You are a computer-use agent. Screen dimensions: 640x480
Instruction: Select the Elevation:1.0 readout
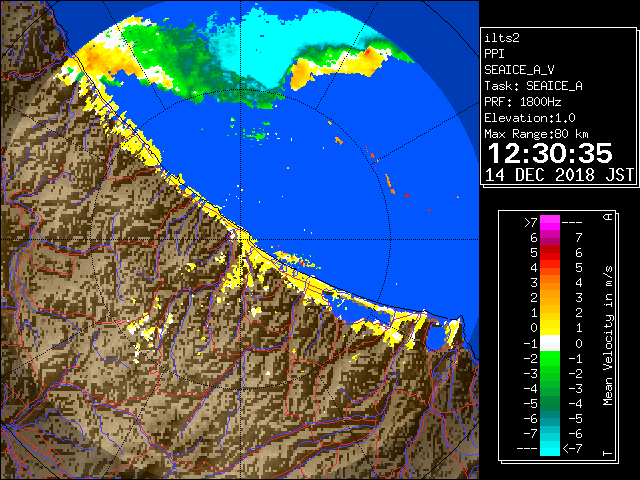[530, 118]
